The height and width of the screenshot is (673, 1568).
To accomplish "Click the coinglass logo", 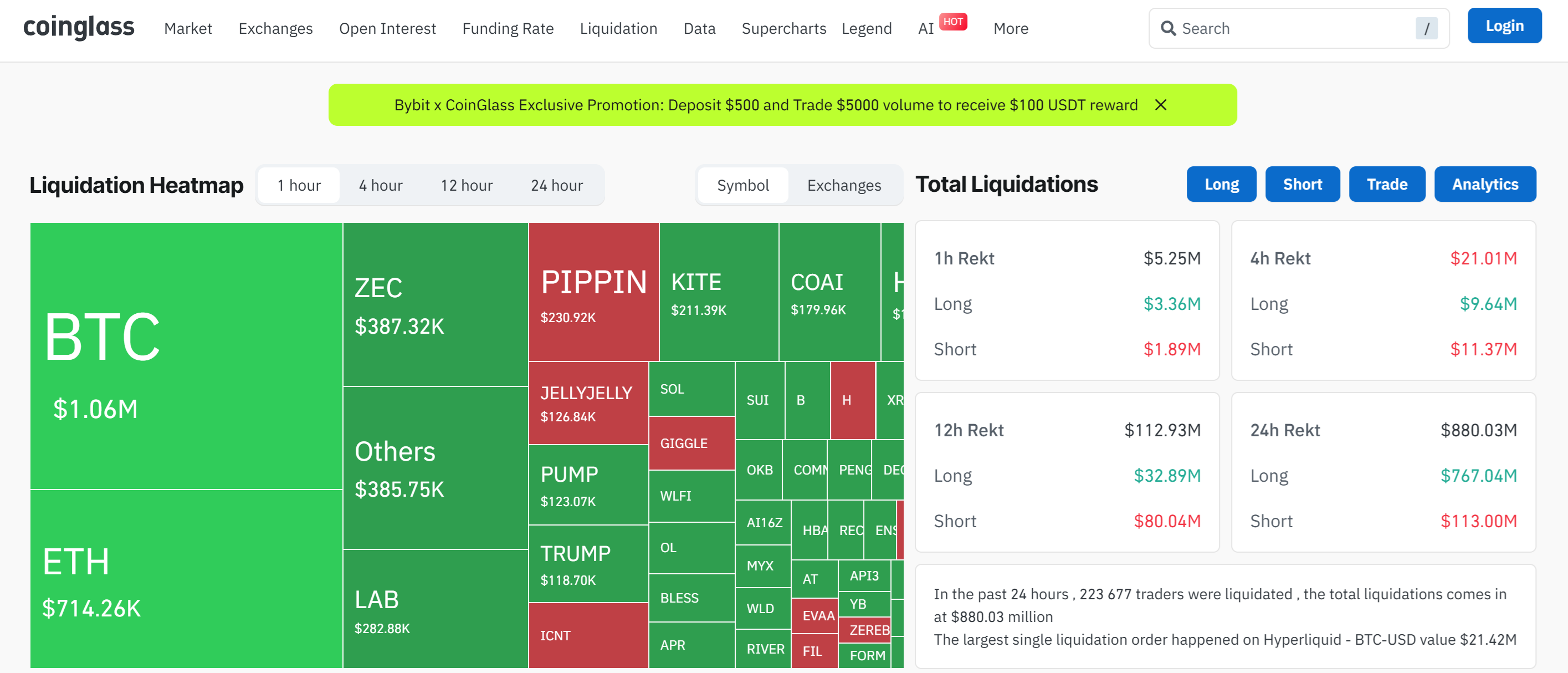I will (79, 27).
